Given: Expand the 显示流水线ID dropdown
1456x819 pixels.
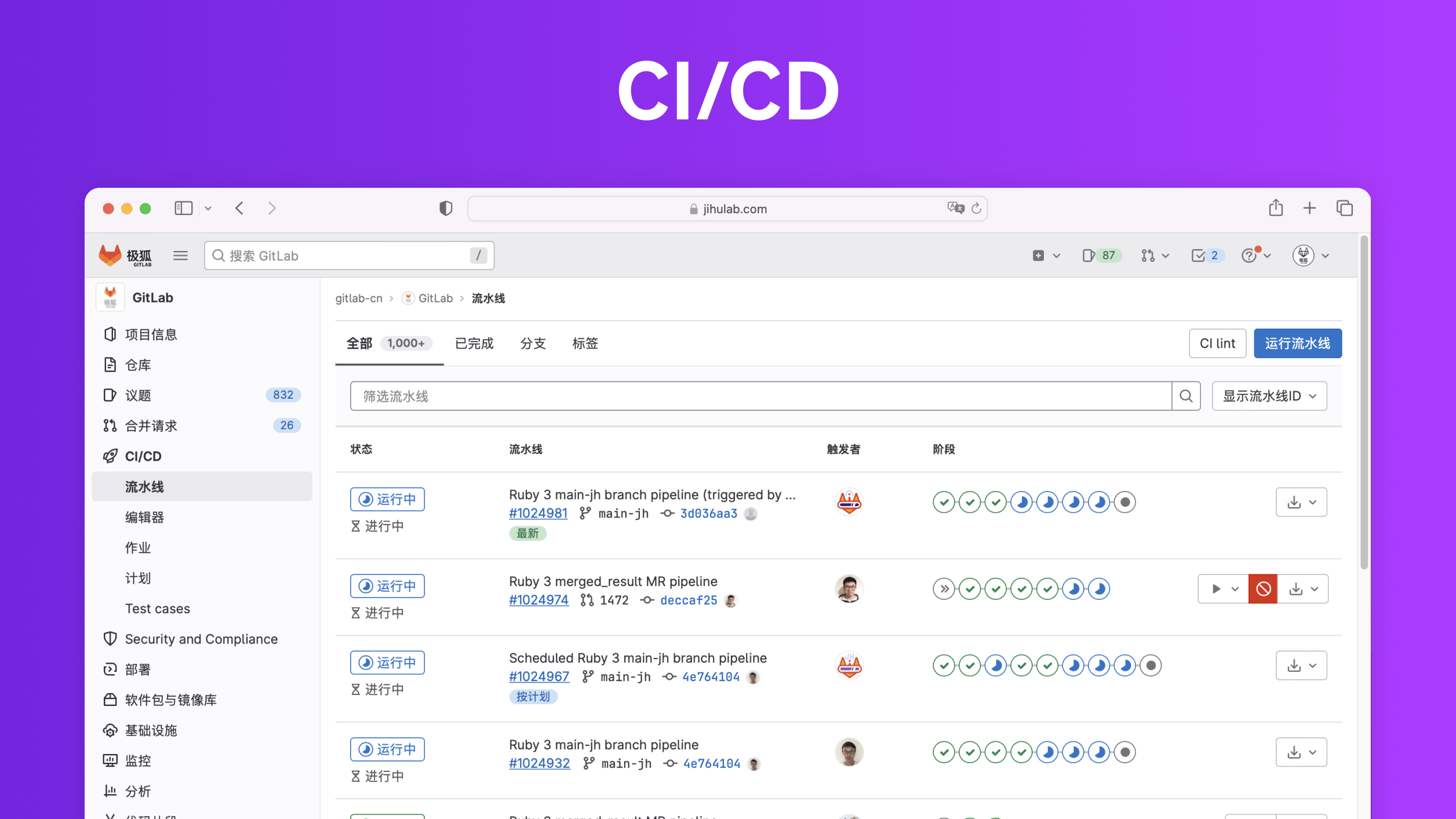Looking at the screenshot, I should click(x=1269, y=395).
